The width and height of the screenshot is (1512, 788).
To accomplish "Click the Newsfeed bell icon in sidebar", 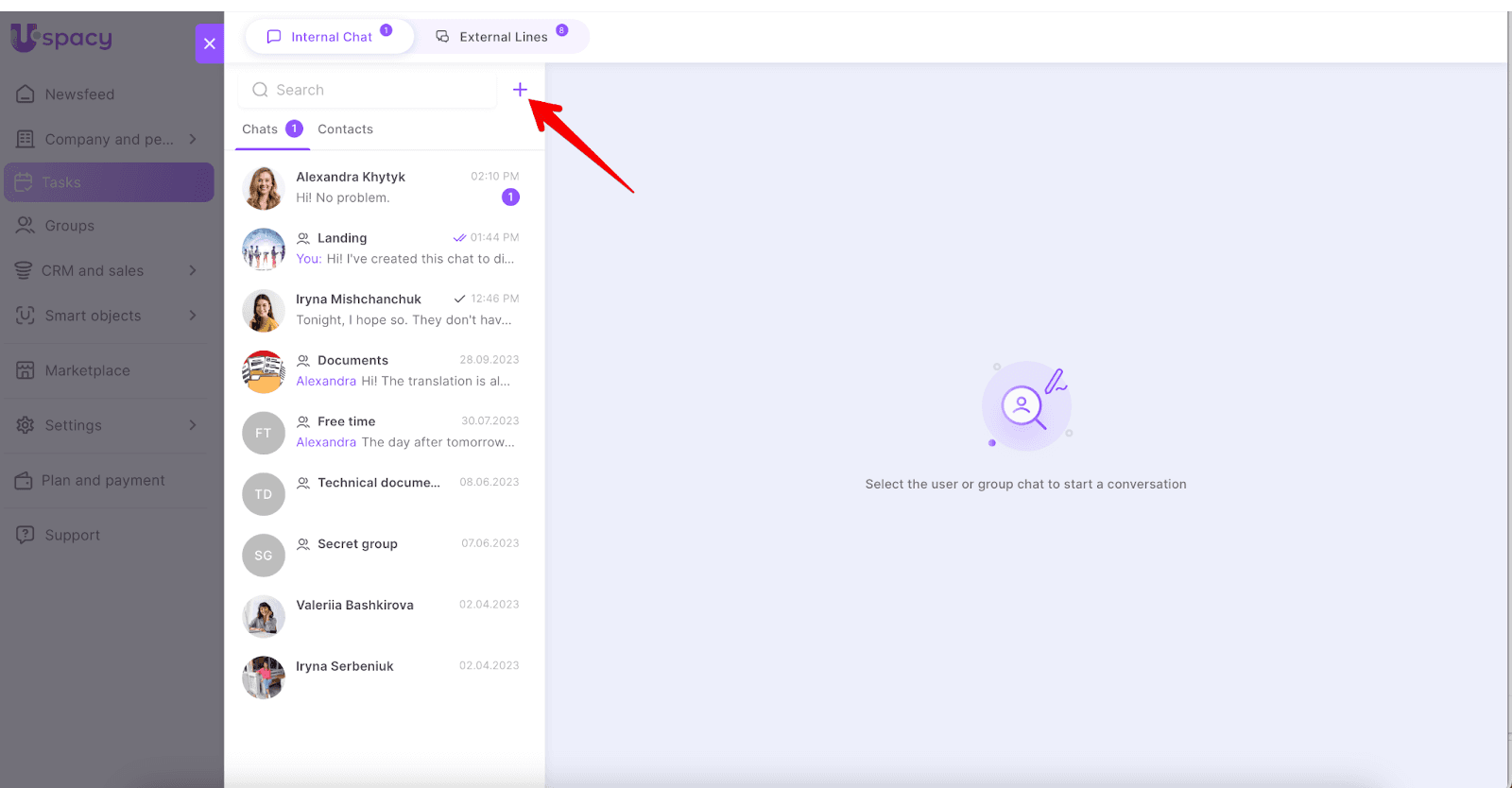I will [26, 94].
